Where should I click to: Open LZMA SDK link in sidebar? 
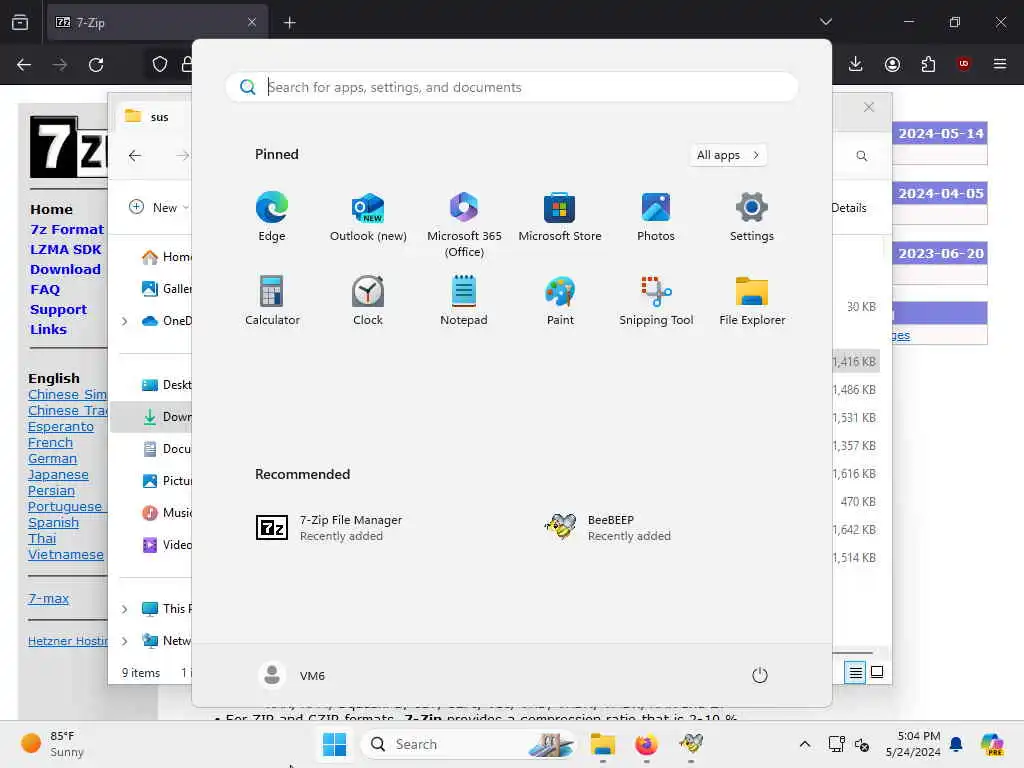click(65, 249)
